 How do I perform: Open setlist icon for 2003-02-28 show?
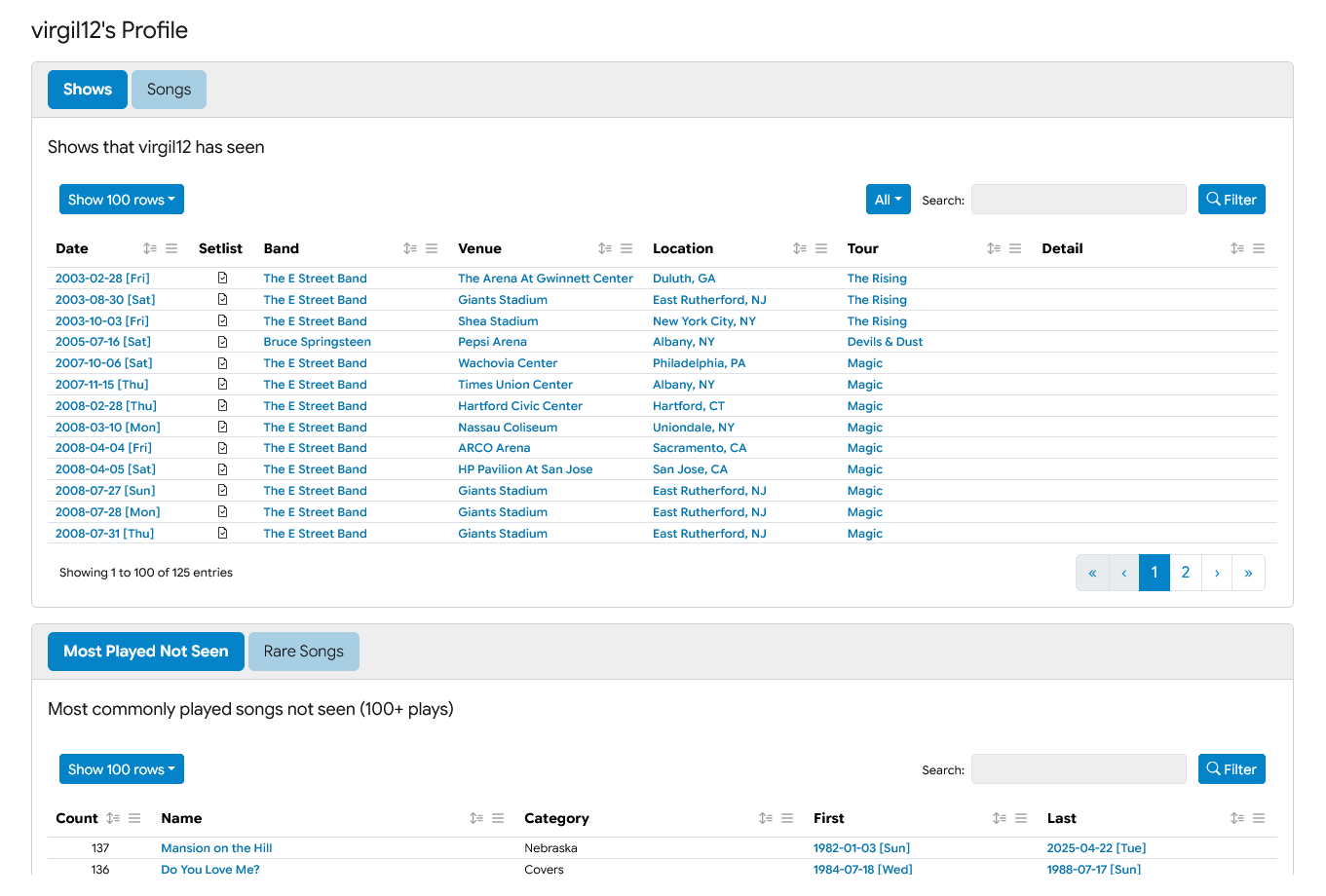(222, 279)
